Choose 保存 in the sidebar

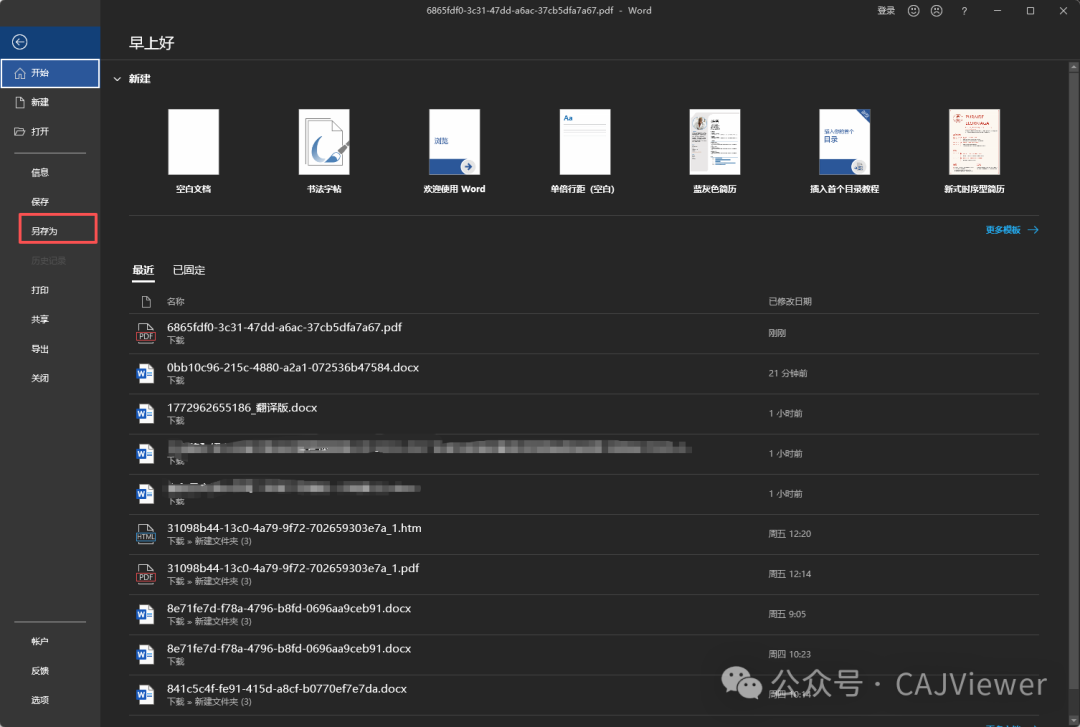pos(40,202)
